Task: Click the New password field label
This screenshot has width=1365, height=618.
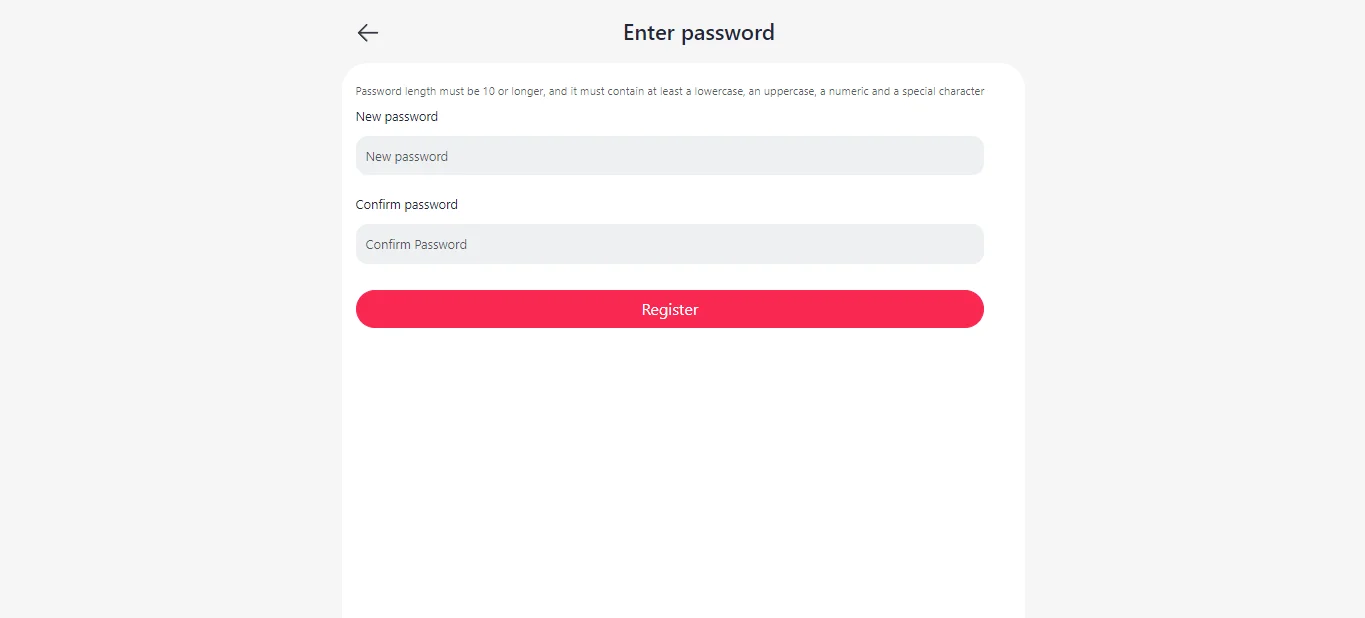Action: [396, 116]
